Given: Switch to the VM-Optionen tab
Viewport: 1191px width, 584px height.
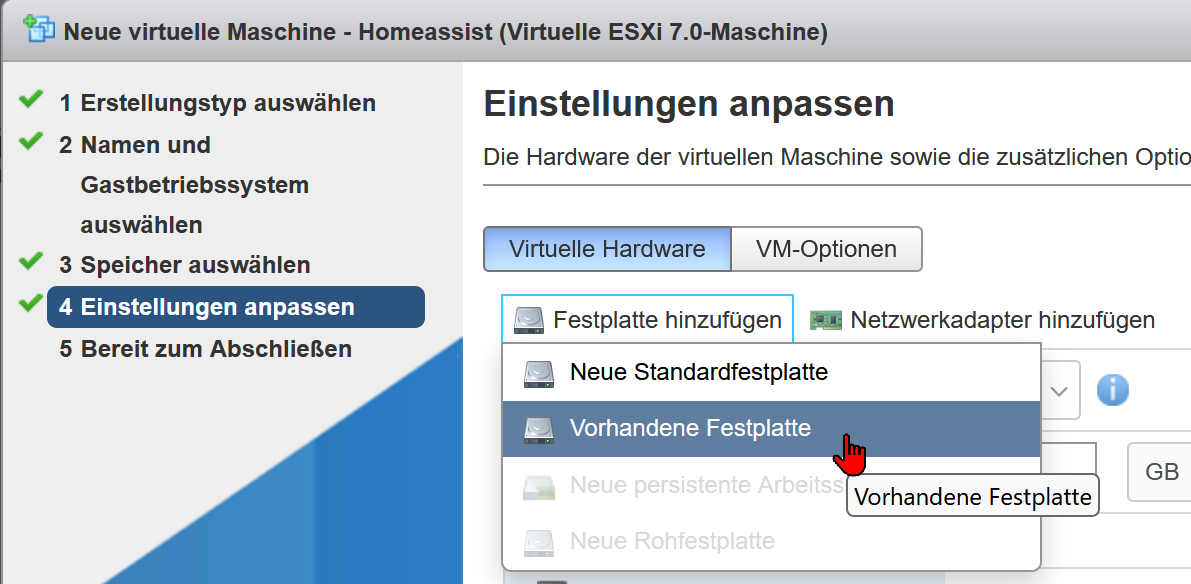Looking at the screenshot, I should (x=826, y=249).
